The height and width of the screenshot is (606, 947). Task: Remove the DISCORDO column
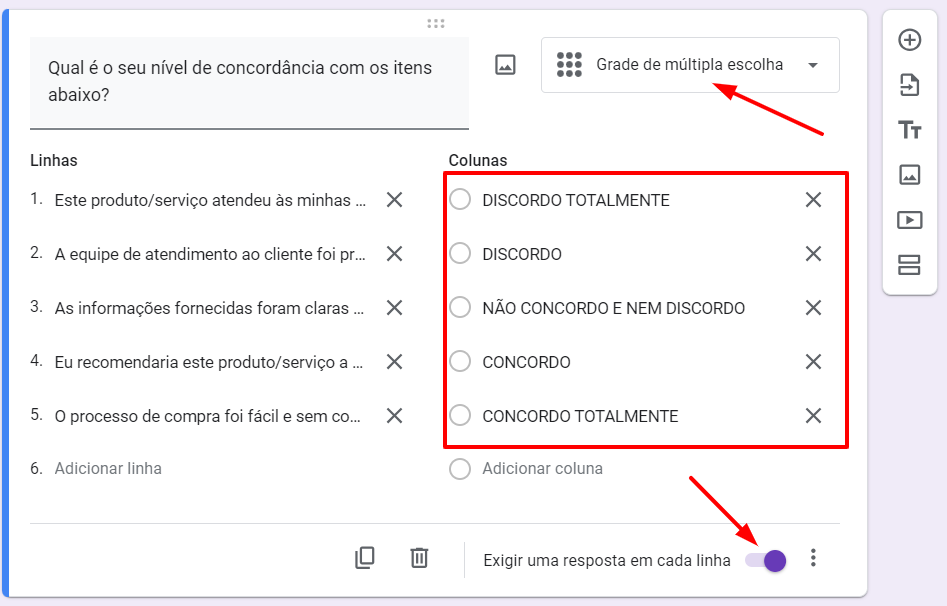click(813, 254)
